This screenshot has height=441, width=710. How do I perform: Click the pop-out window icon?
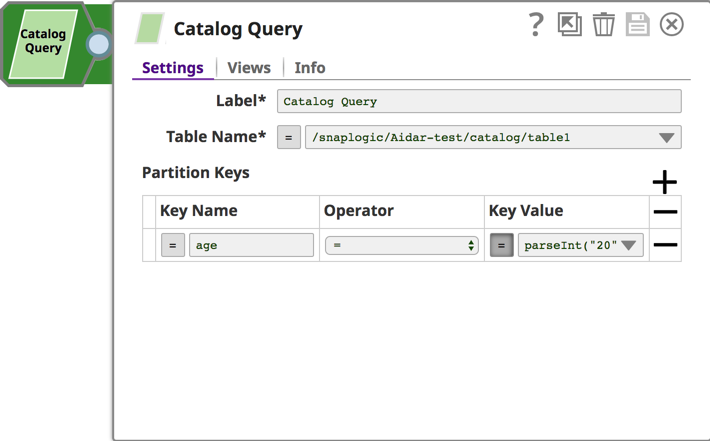click(570, 25)
